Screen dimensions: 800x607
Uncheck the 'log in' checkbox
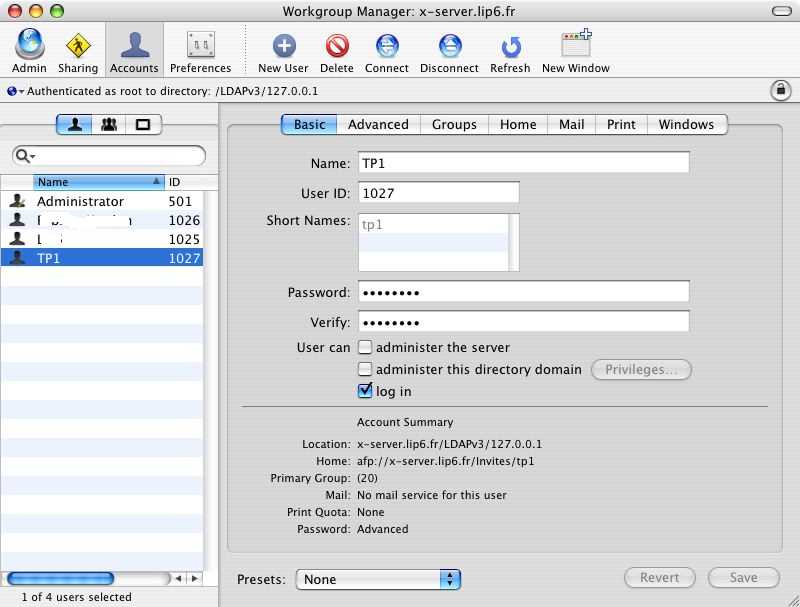pyautogui.click(x=365, y=391)
